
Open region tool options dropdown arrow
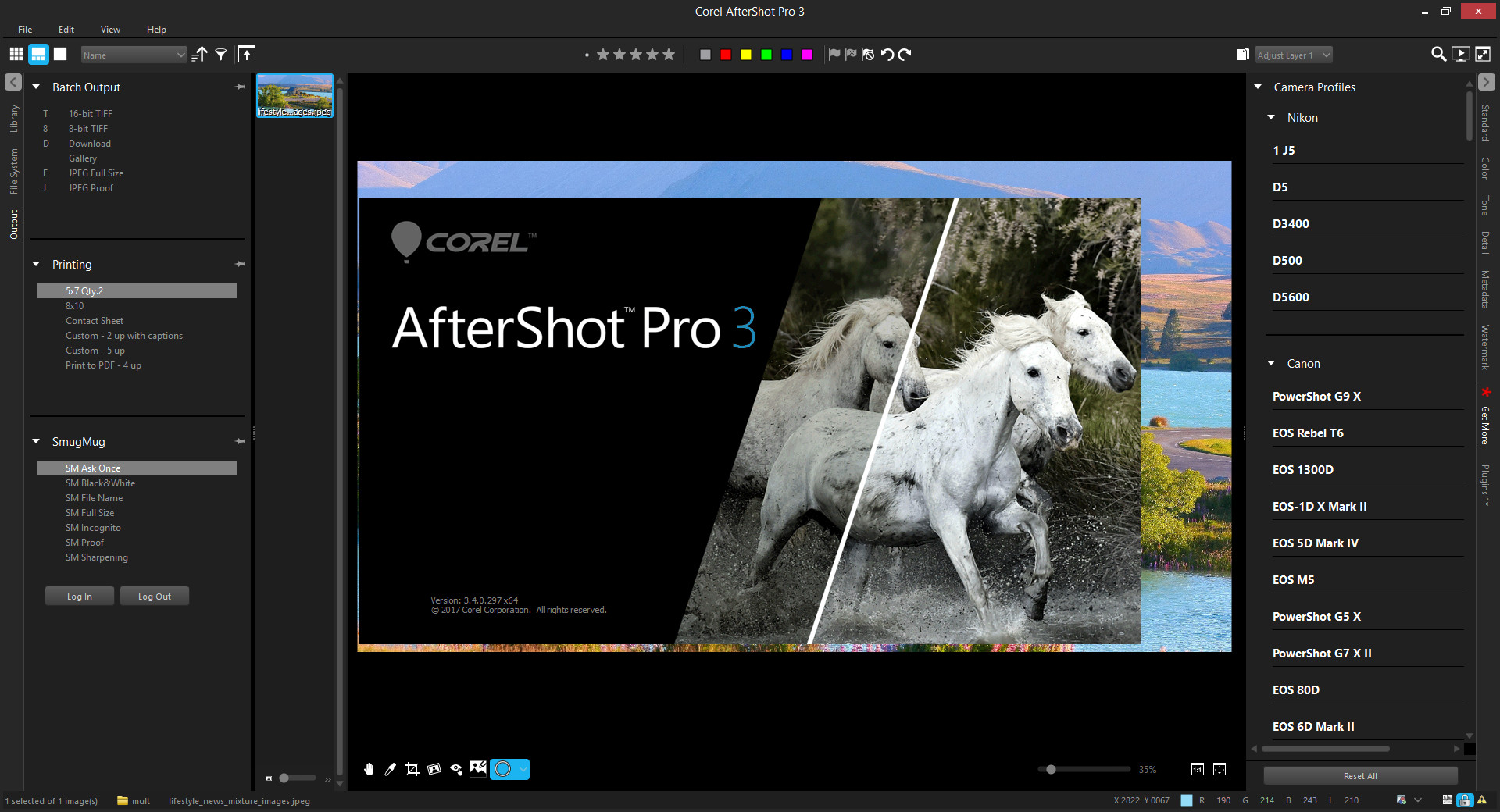523,770
